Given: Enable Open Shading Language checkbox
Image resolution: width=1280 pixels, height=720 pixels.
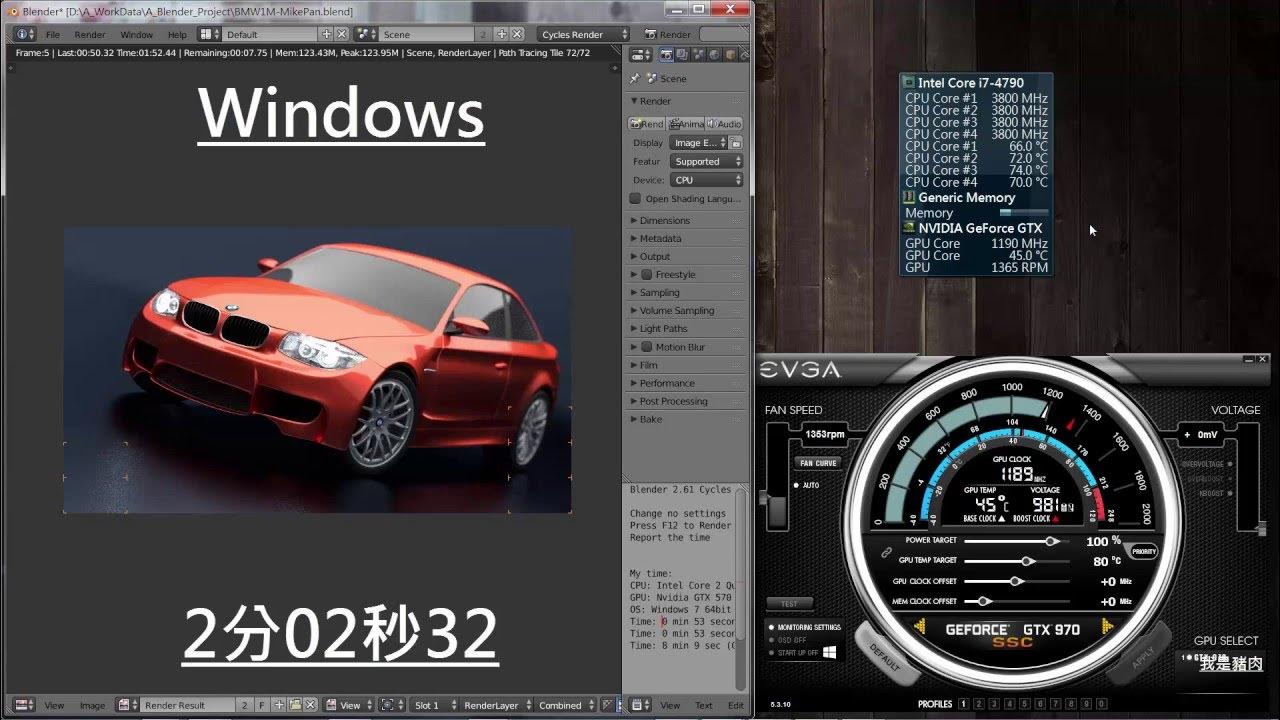Looking at the screenshot, I should point(635,198).
